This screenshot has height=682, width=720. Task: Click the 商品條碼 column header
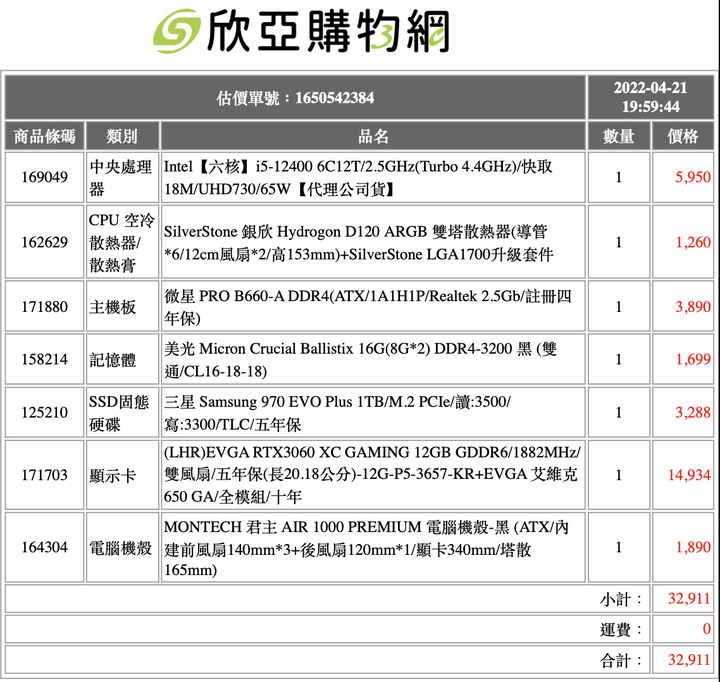45,136
